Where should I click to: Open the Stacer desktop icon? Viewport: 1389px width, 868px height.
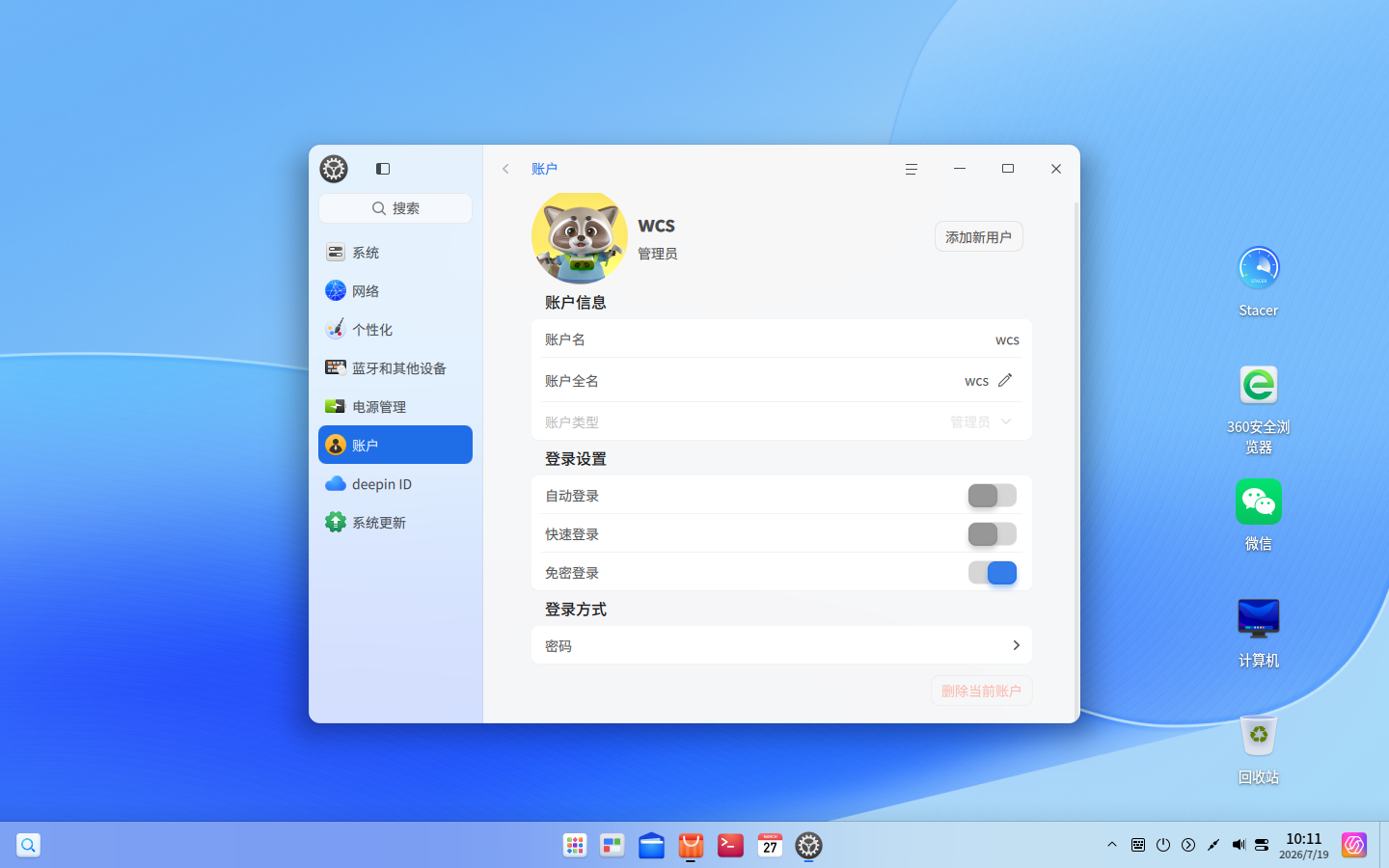pyautogui.click(x=1259, y=281)
